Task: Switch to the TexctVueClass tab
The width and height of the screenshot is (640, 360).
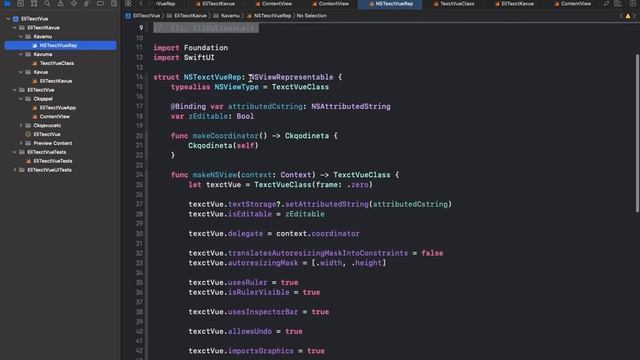Action: click(x=453, y=4)
